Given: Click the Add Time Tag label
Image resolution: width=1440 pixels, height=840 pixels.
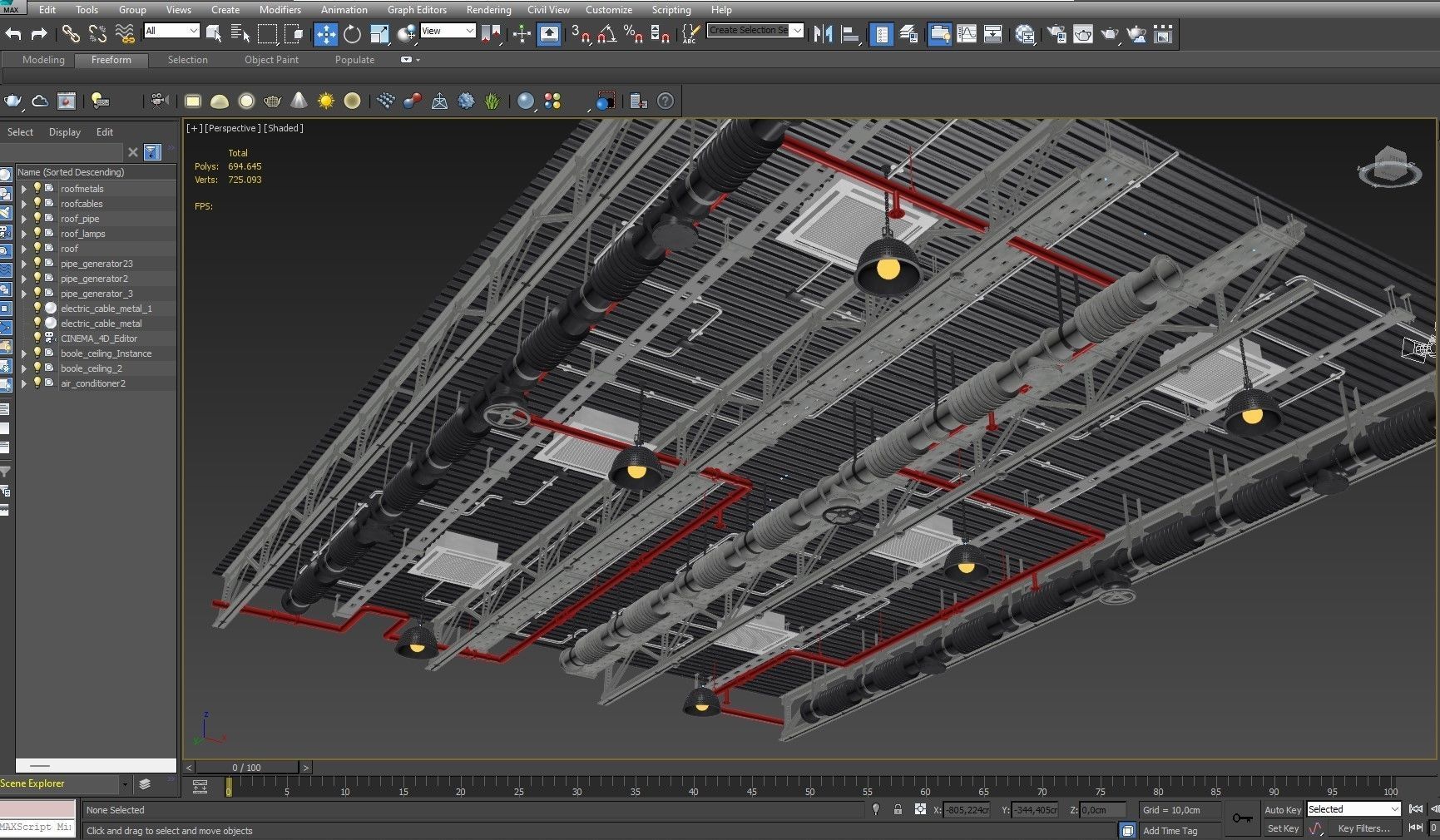Looking at the screenshot, I should coord(1170,831).
